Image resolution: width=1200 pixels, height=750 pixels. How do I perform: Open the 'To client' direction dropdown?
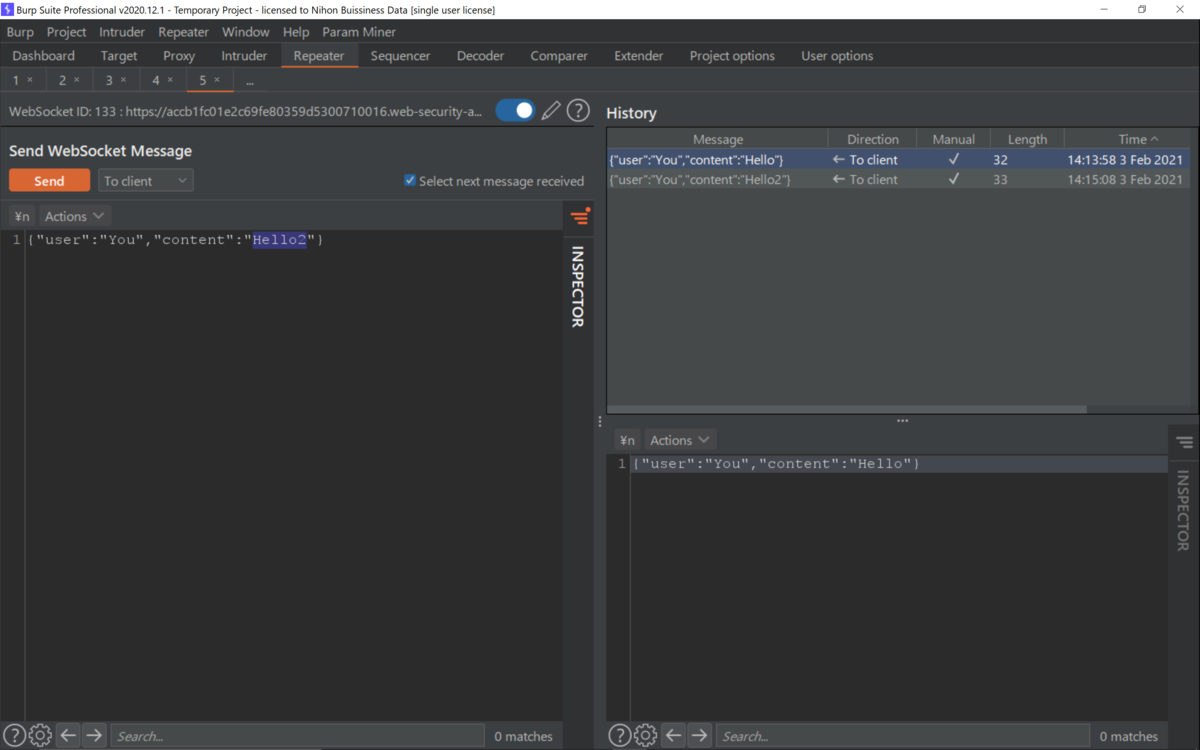pos(146,181)
